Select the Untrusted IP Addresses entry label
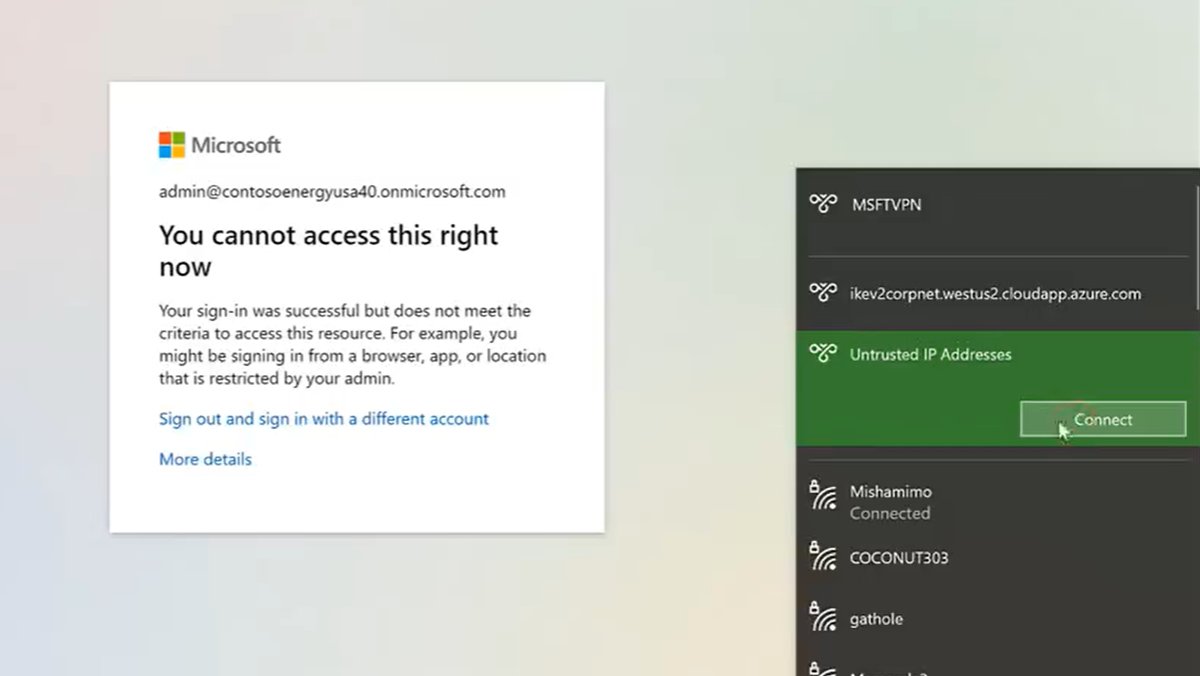 [x=930, y=354]
